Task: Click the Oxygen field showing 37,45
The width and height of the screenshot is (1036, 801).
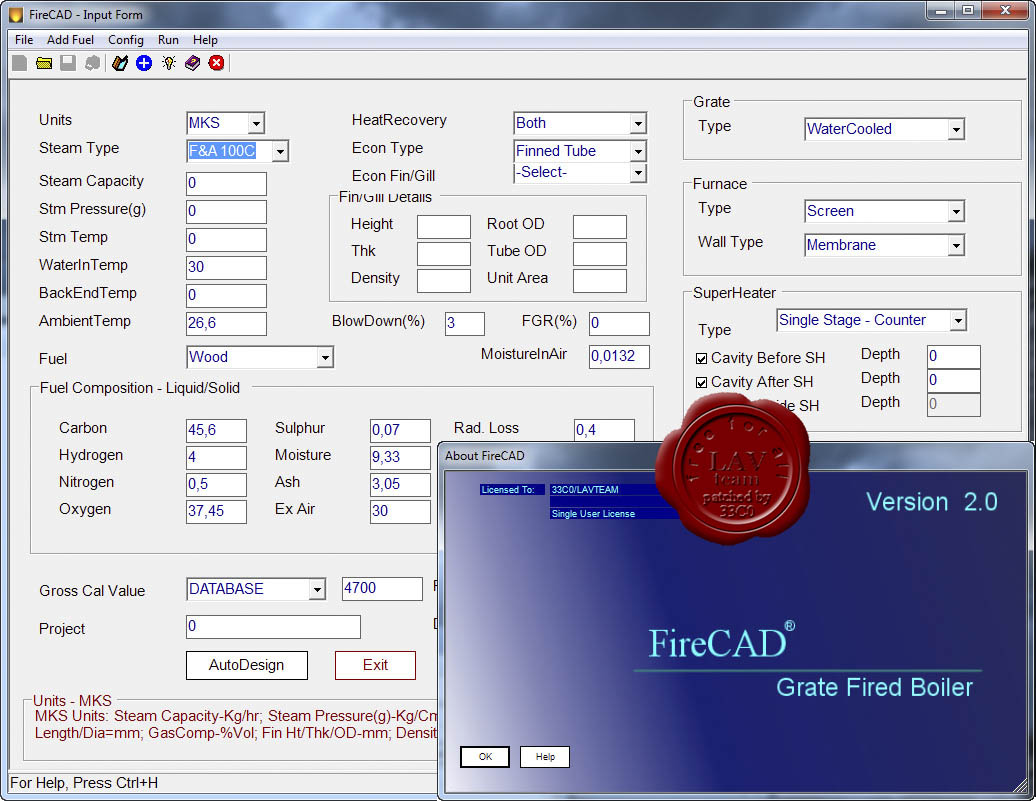Action: coord(216,512)
